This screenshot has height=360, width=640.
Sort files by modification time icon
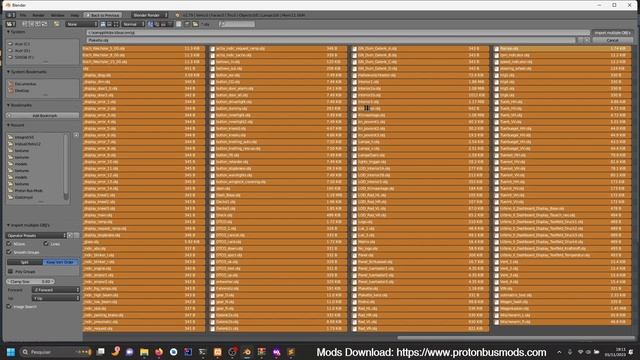(x=163, y=24)
